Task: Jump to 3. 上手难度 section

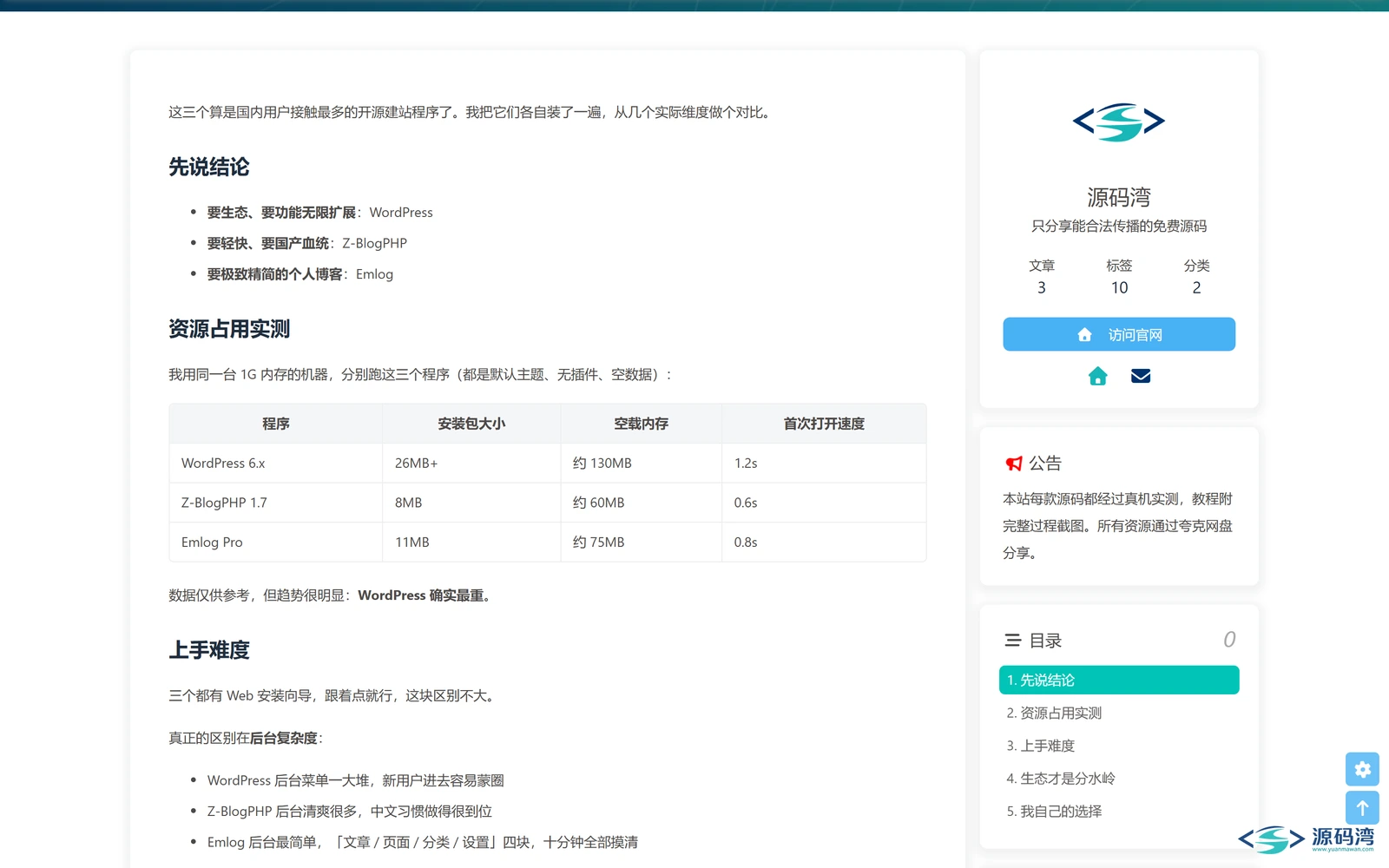Action: coord(1119,746)
